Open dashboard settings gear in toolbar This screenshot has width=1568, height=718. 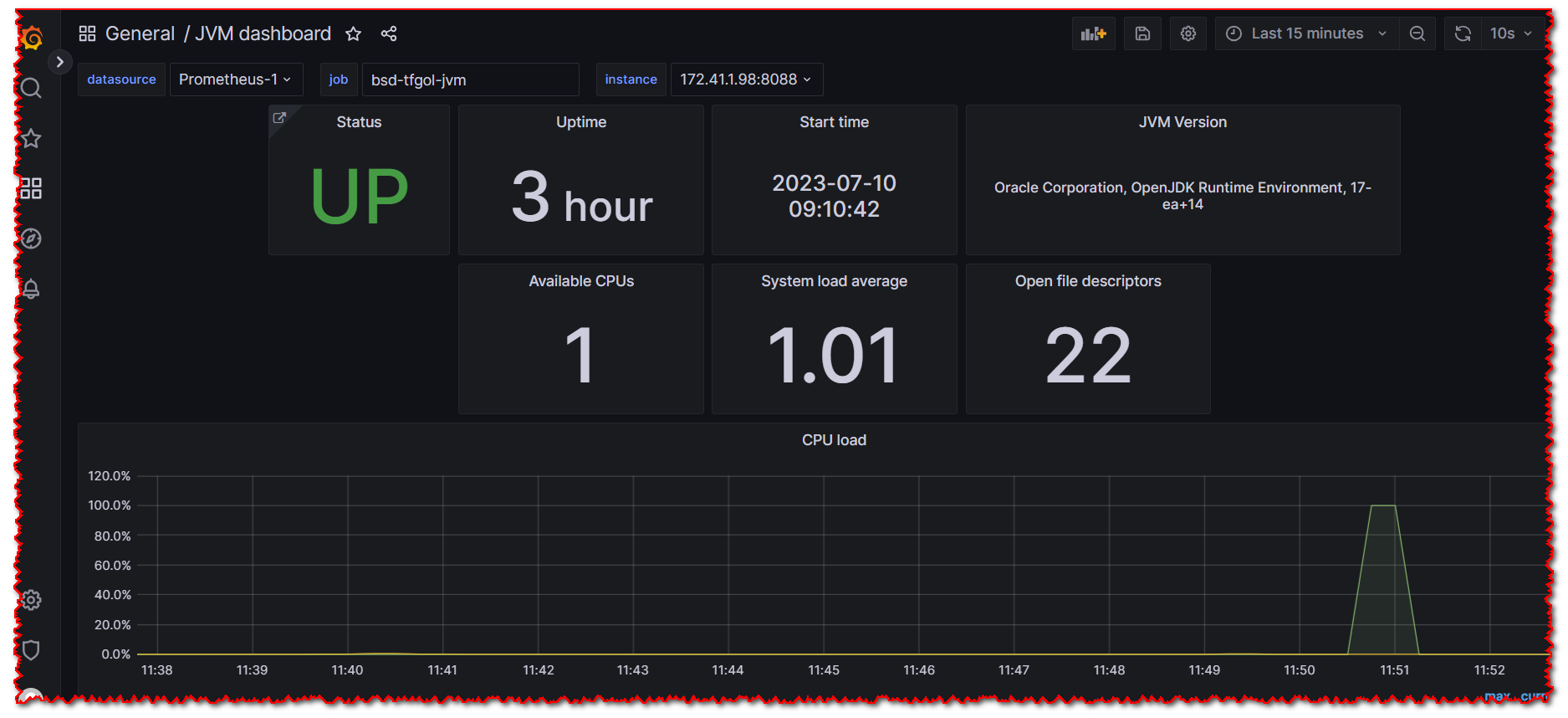[1188, 33]
